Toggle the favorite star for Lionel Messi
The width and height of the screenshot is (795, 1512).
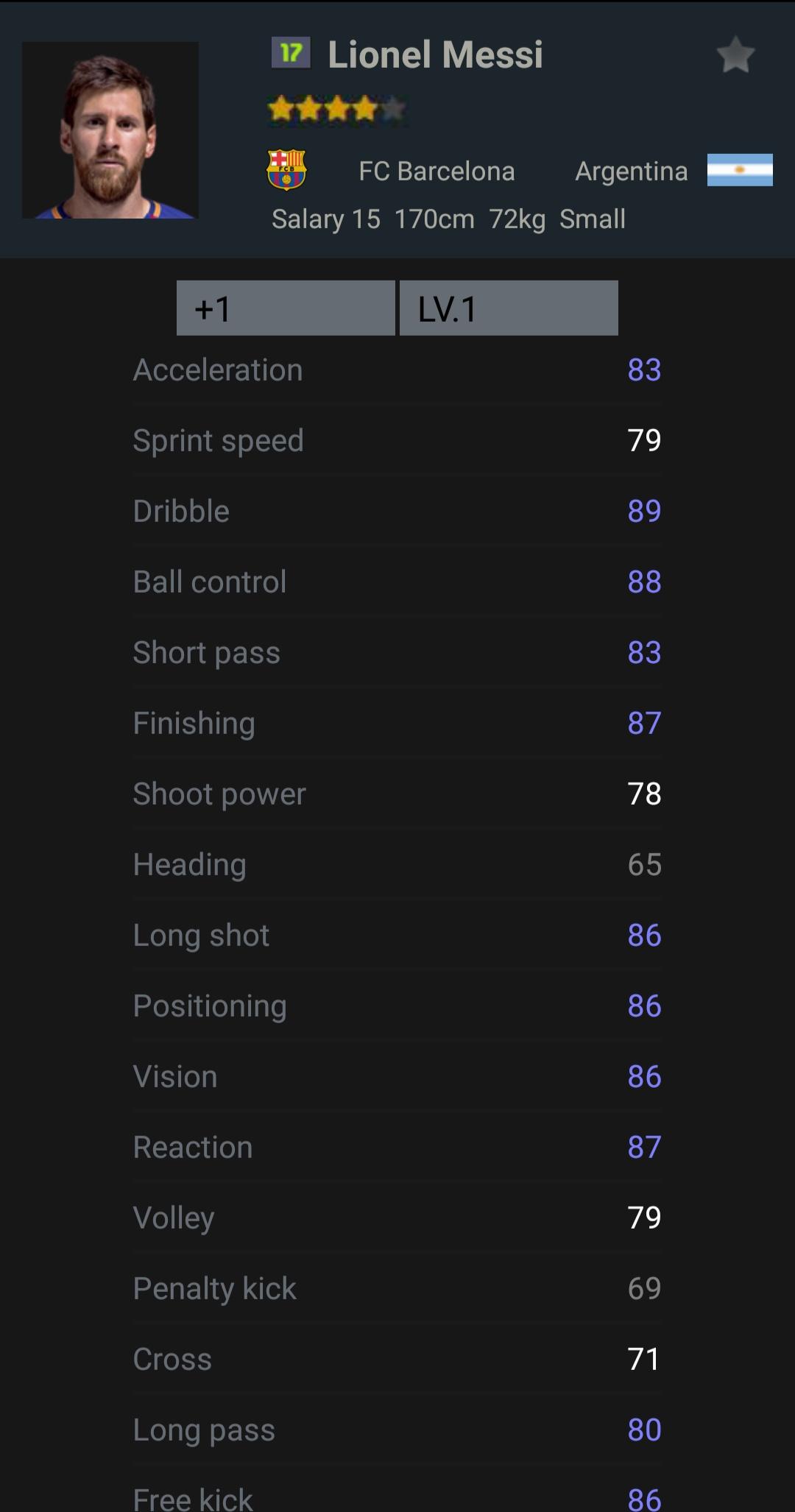[735, 55]
